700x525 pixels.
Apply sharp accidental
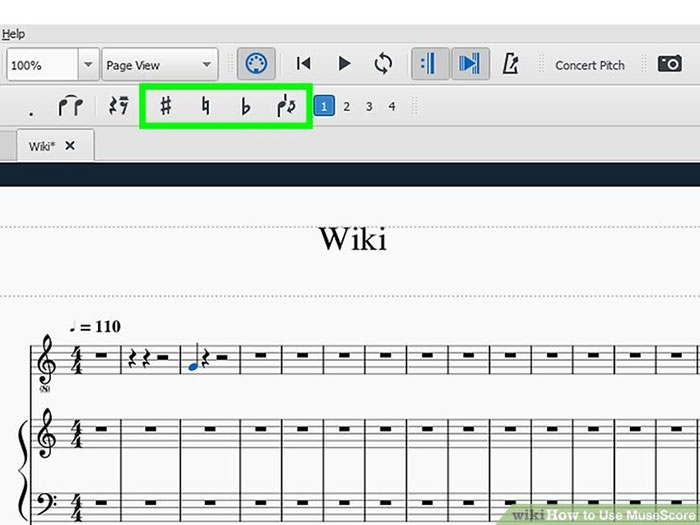click(166, 106)
